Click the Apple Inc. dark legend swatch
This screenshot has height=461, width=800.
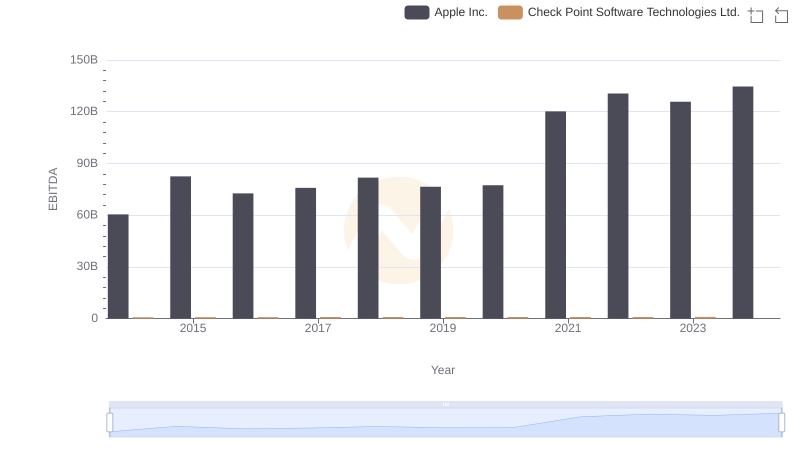tap(417, 12)
